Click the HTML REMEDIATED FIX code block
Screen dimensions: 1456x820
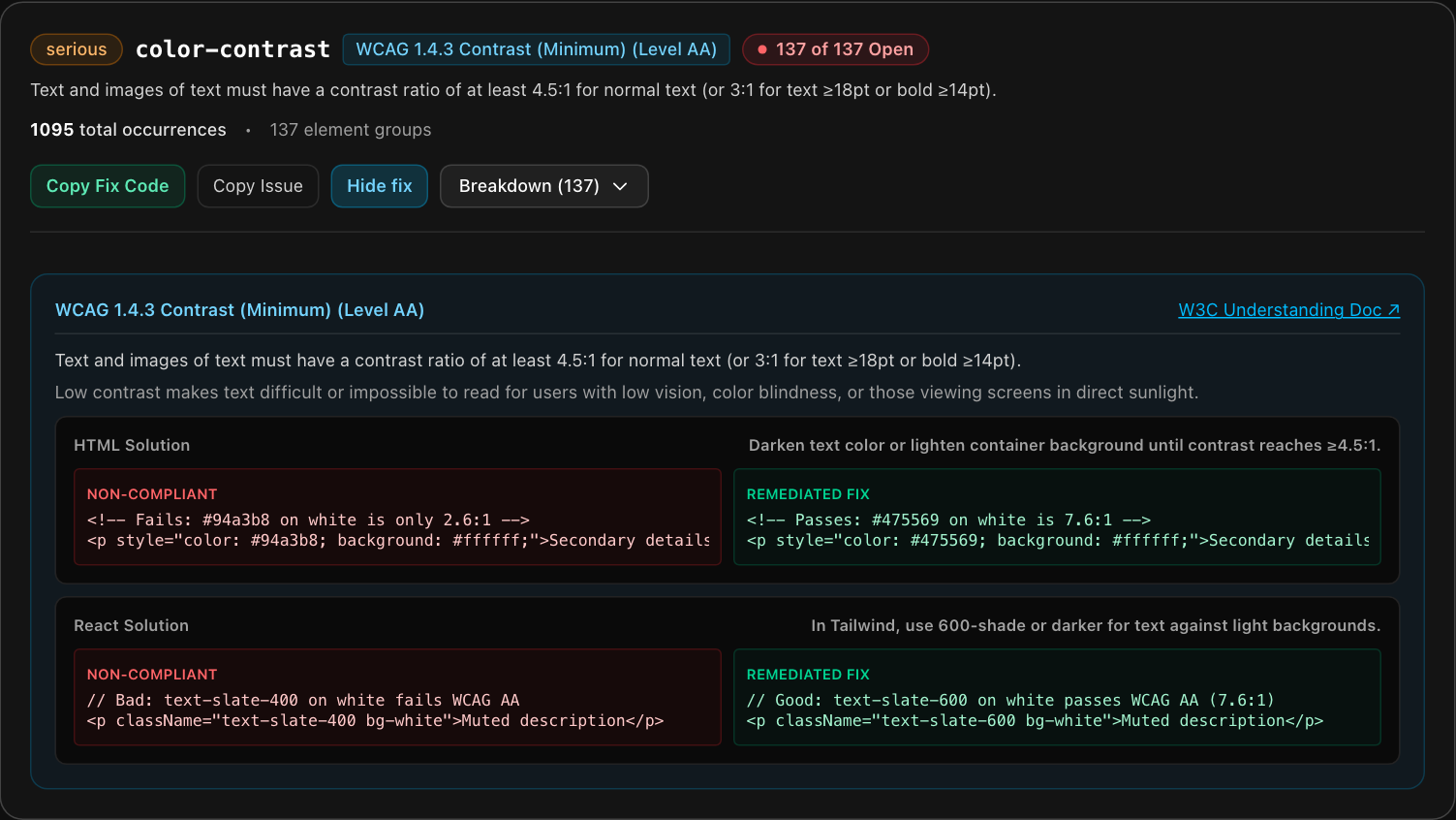1057,518
